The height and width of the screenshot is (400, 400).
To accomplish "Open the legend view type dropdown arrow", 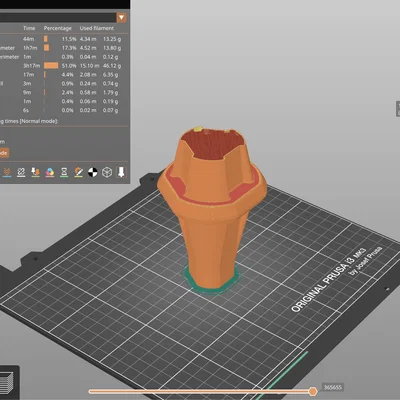I will [121, 18].
